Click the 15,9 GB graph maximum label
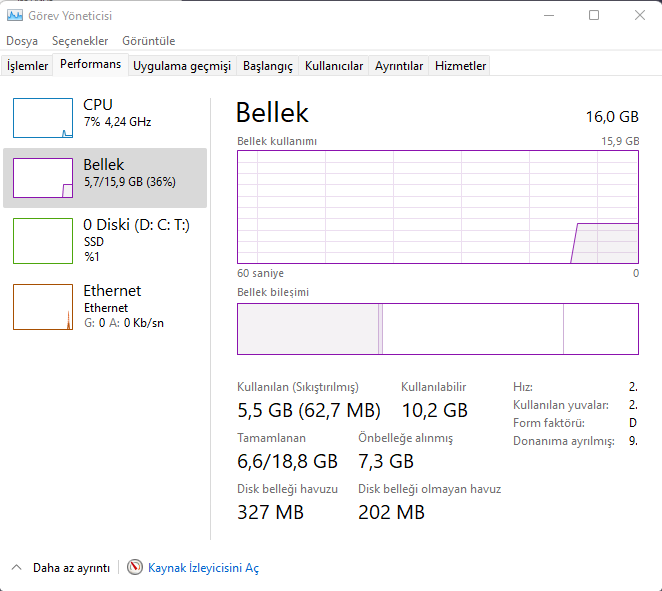Screen dimensions: 662x591 (620, 141)
